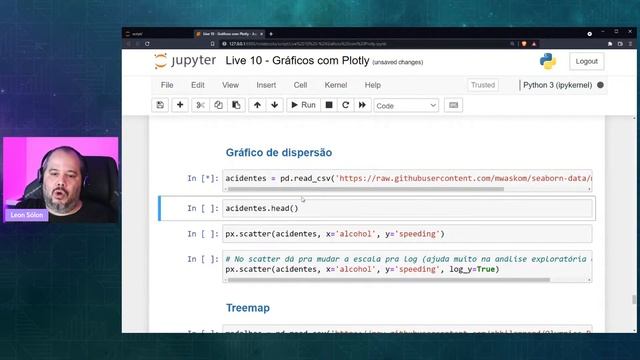Click the In [*] prompt

pos(203,178)
